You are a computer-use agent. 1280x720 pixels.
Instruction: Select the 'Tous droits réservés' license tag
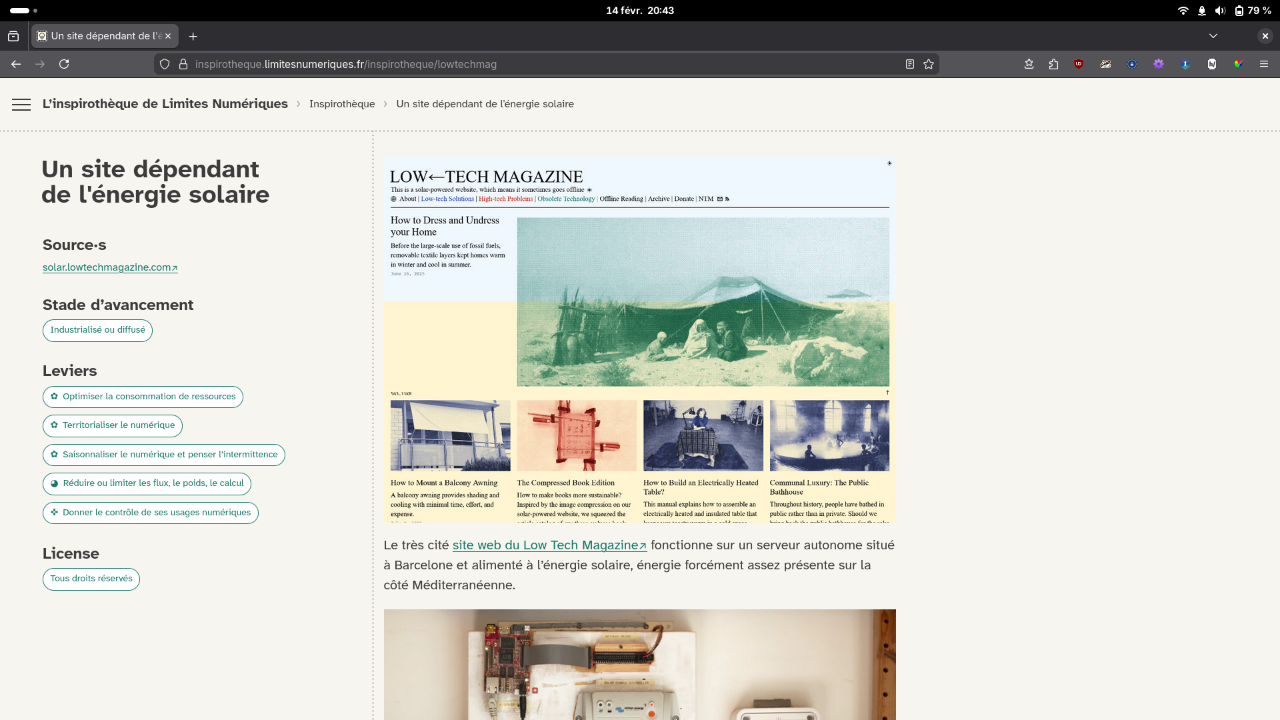[x=91, y=579]
